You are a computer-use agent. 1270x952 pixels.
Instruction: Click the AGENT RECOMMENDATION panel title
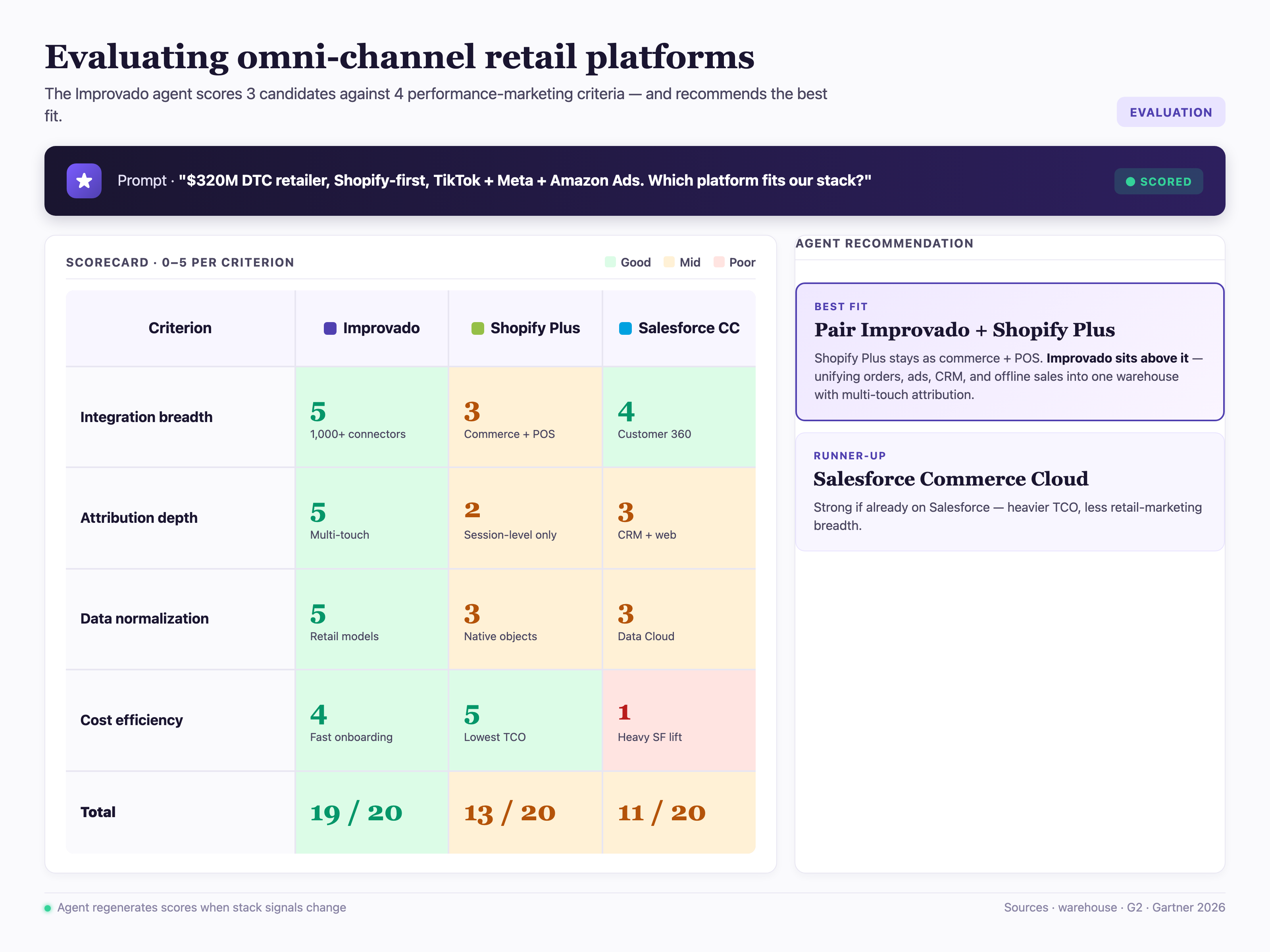pyautogui.click(x=885, y=243)
